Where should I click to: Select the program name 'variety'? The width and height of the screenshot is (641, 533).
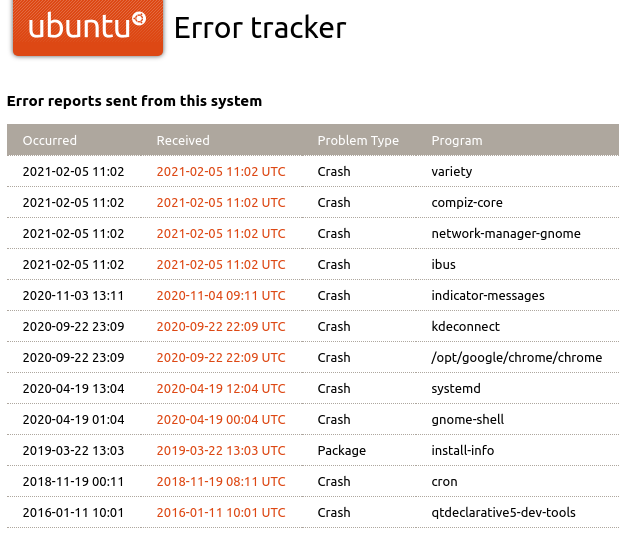[x=452, y=172]
